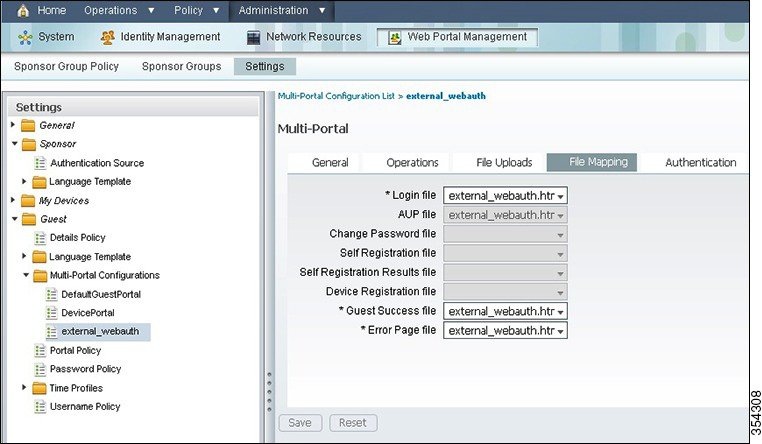Click the Authentication Source list icon

(x=40, y=163)
